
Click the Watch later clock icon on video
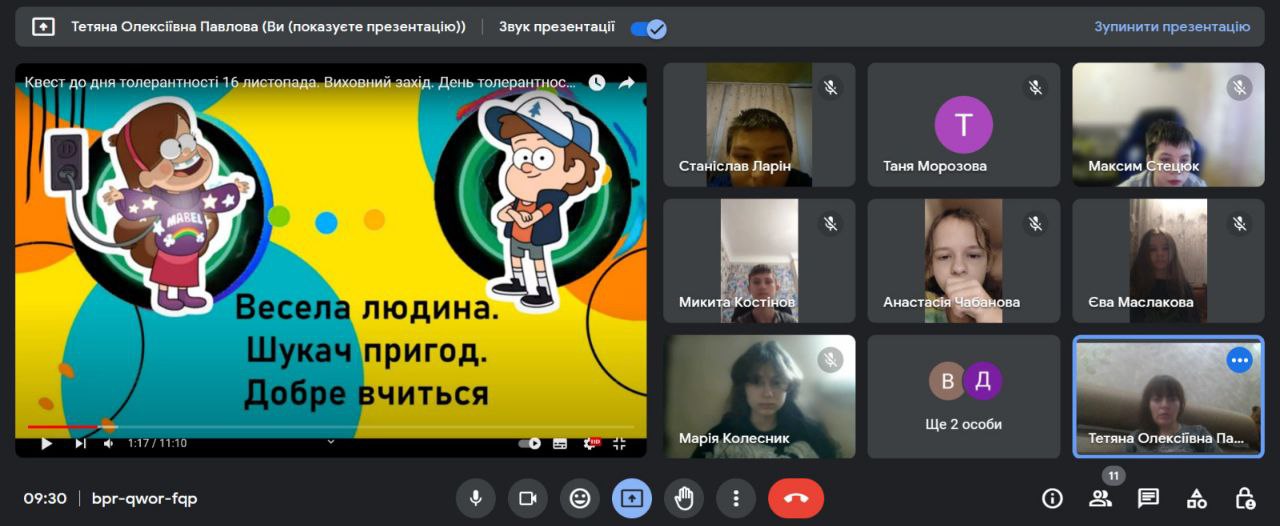click(x=597, y=82)
